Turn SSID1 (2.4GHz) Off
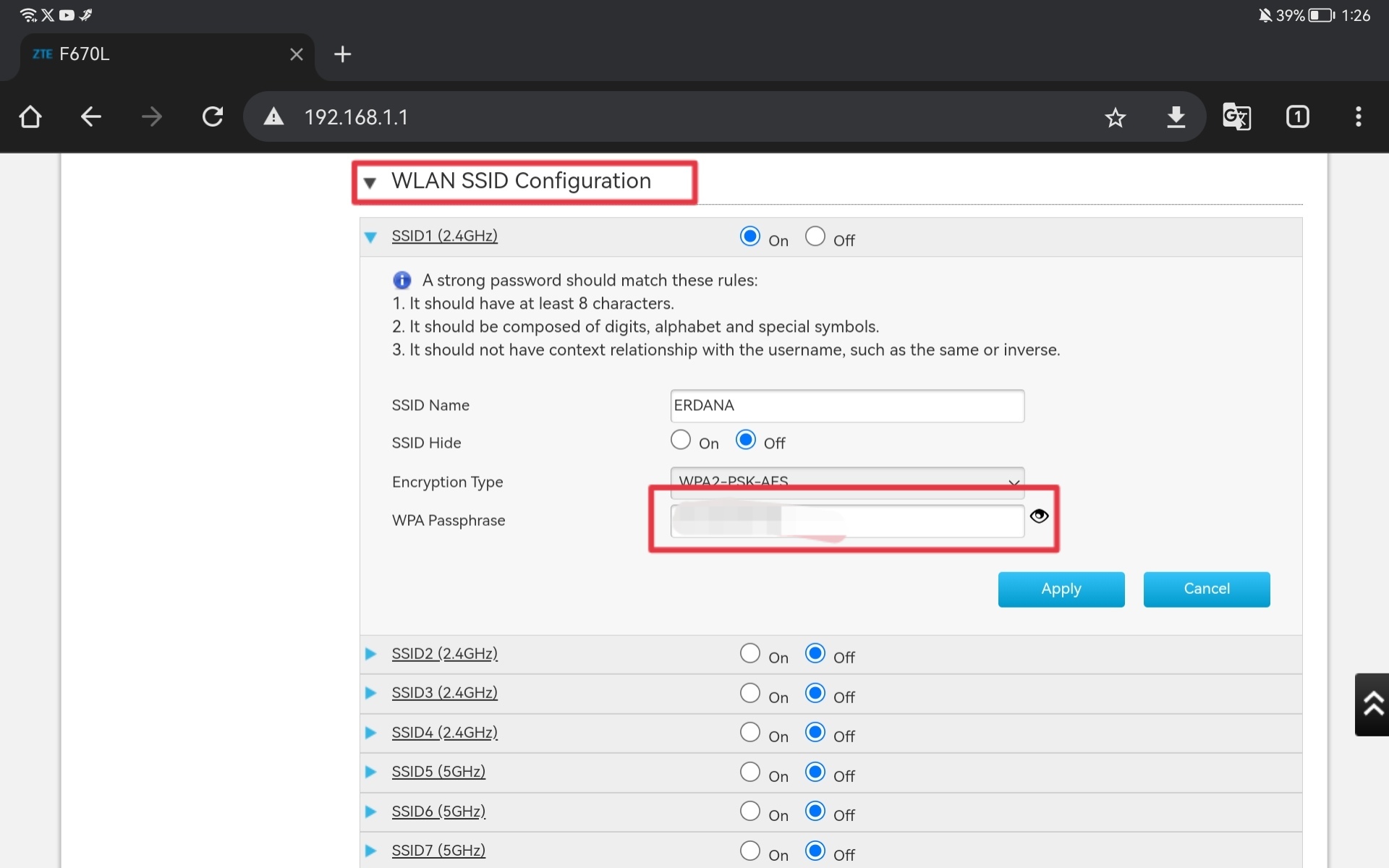This screenshot has height=868, width=1389. [815, 237]
